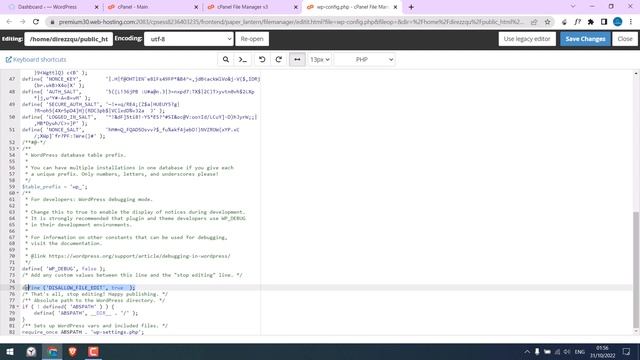Open the Windows Start menu
This screenshot has height=360, width=640.
click(9, 351)
